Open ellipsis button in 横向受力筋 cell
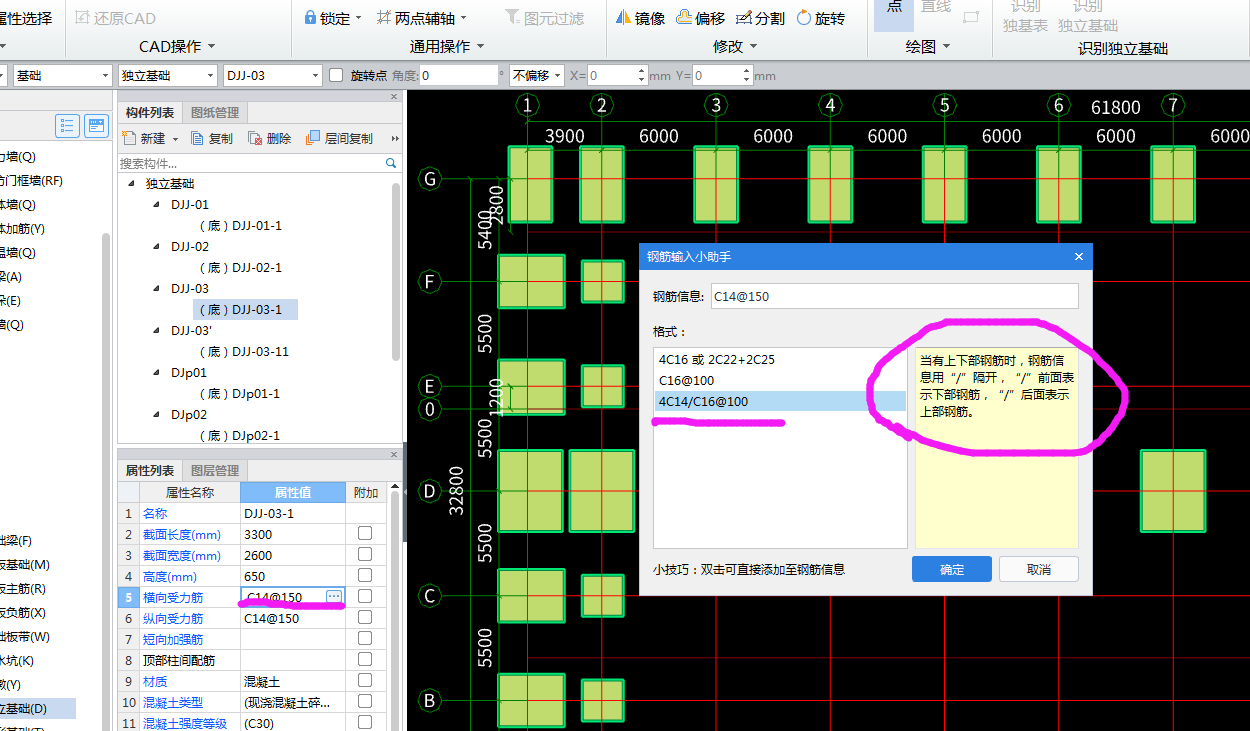The height and width of the screenshot is (731, 1250). [x=334, y=596]
